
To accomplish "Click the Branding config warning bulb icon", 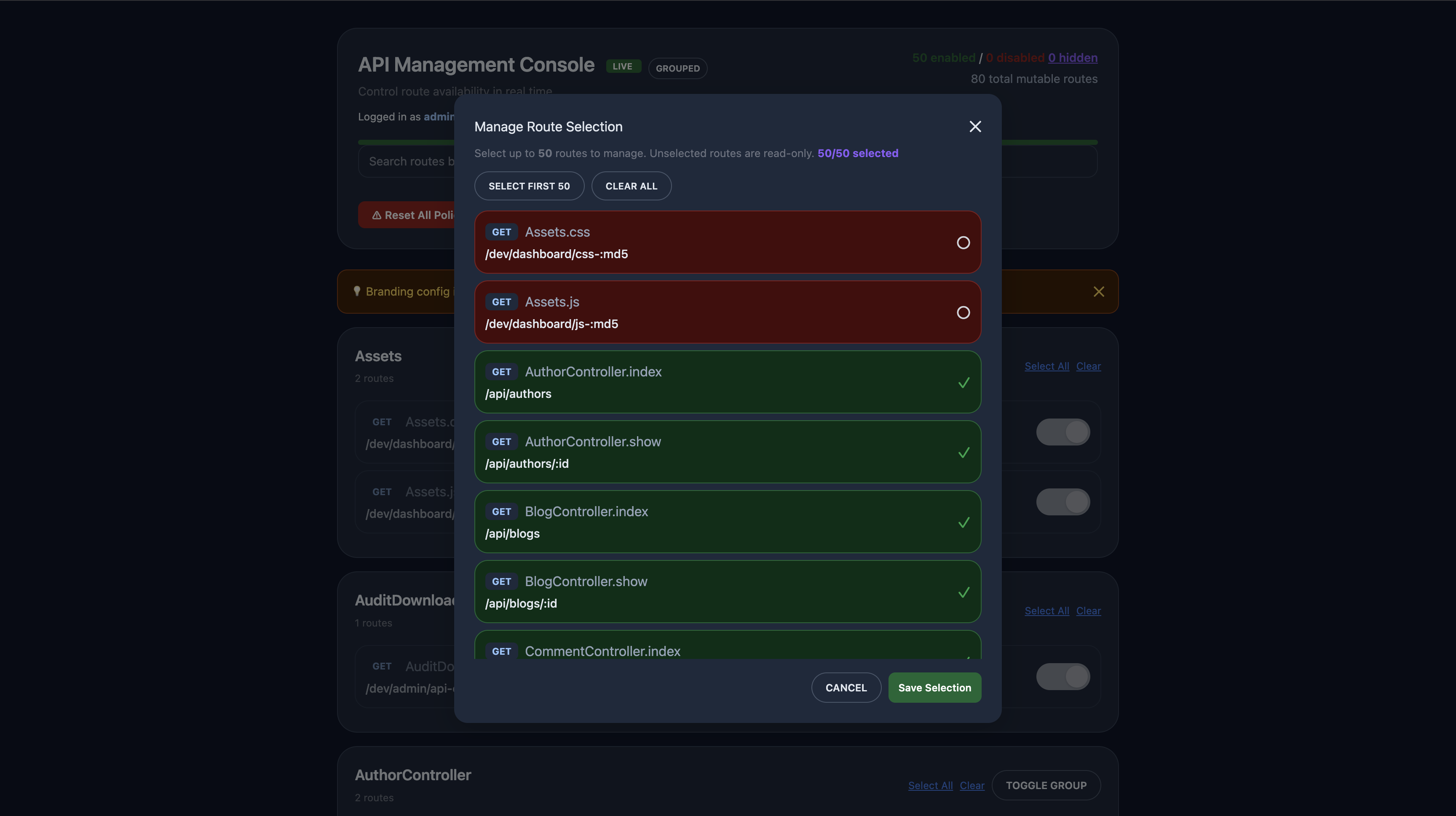I will pyautogui.click(x=357, y=291).
